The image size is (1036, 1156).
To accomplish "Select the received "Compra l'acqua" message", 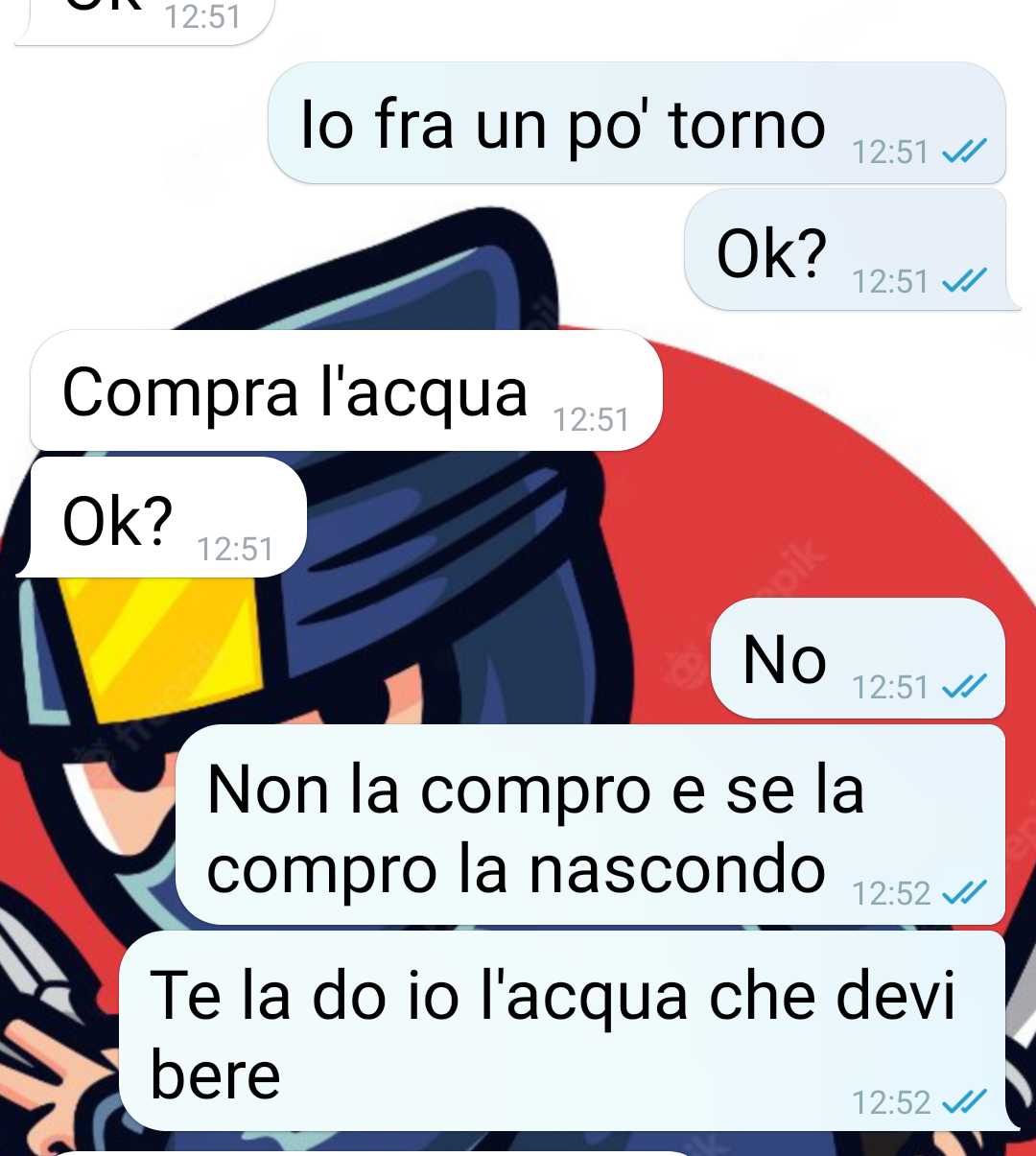I will pos(346,390).
